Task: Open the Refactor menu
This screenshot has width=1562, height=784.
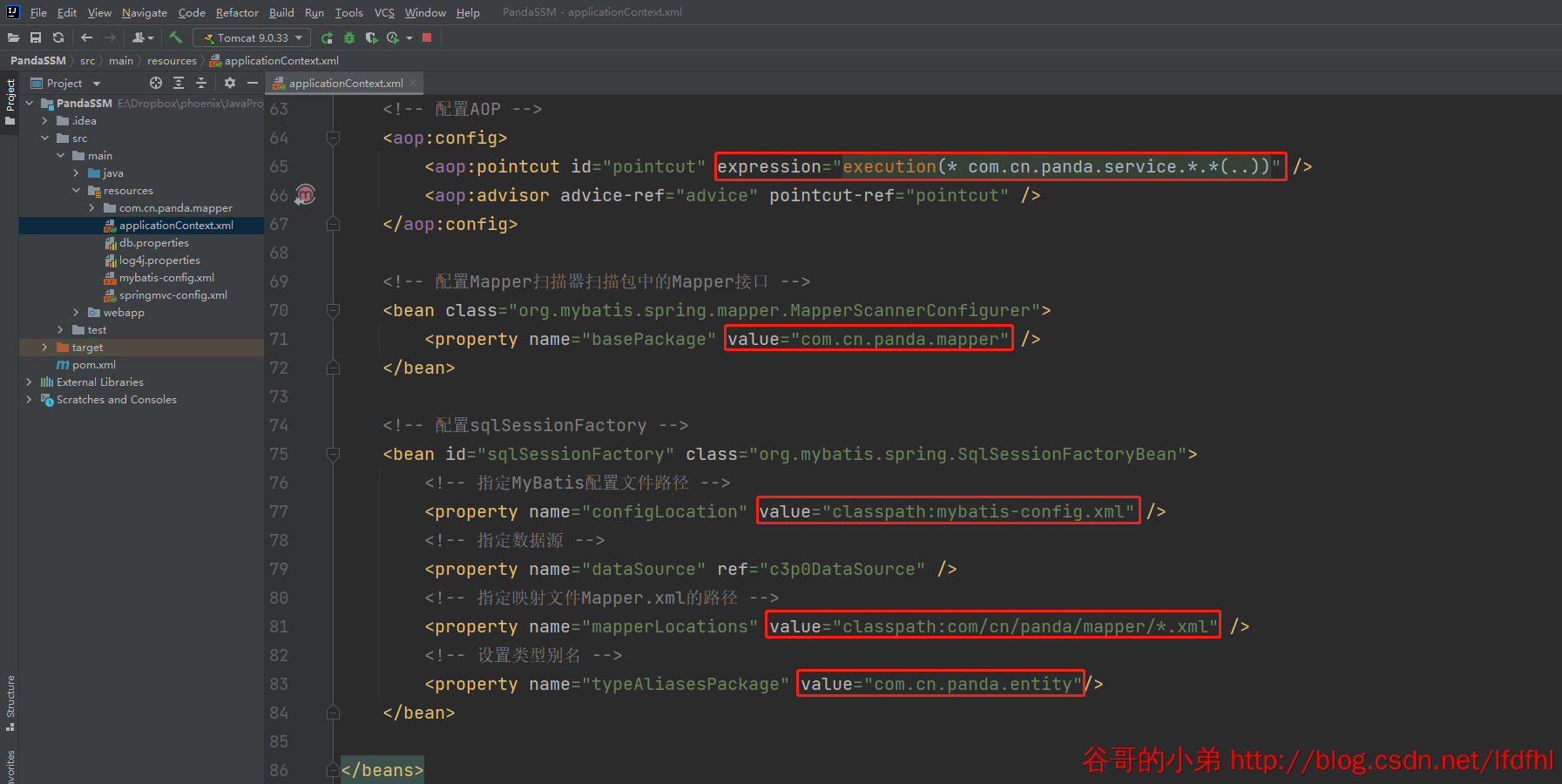Action: [x=237, y=12]
